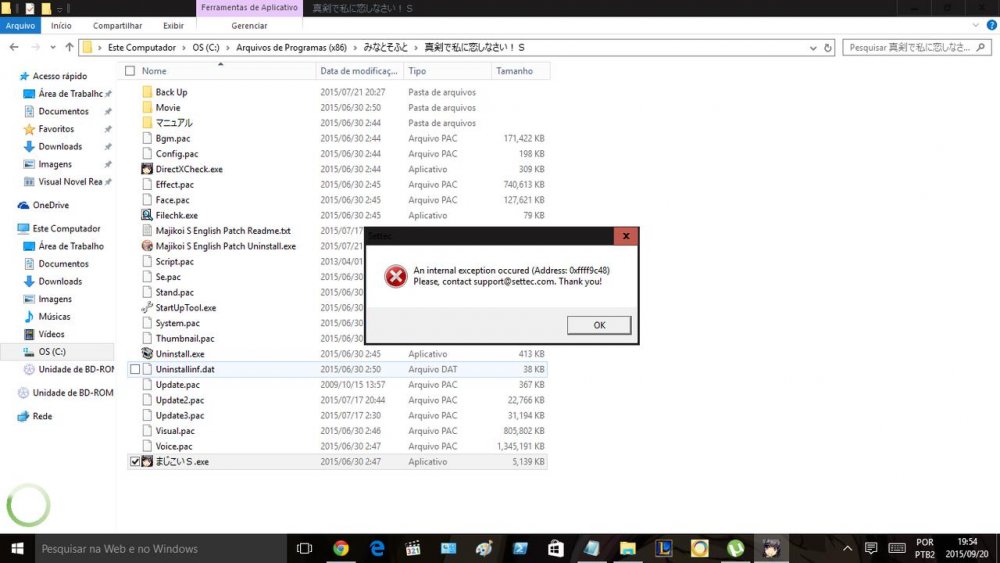
Task: Click the Uninstall.exe file icon
Action: (147, 354)
